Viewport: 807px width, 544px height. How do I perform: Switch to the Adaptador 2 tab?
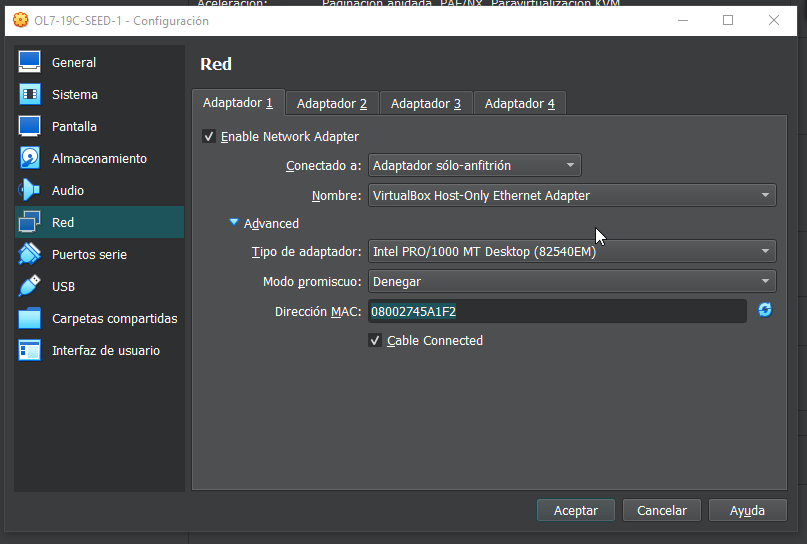[x=331, y=103]
